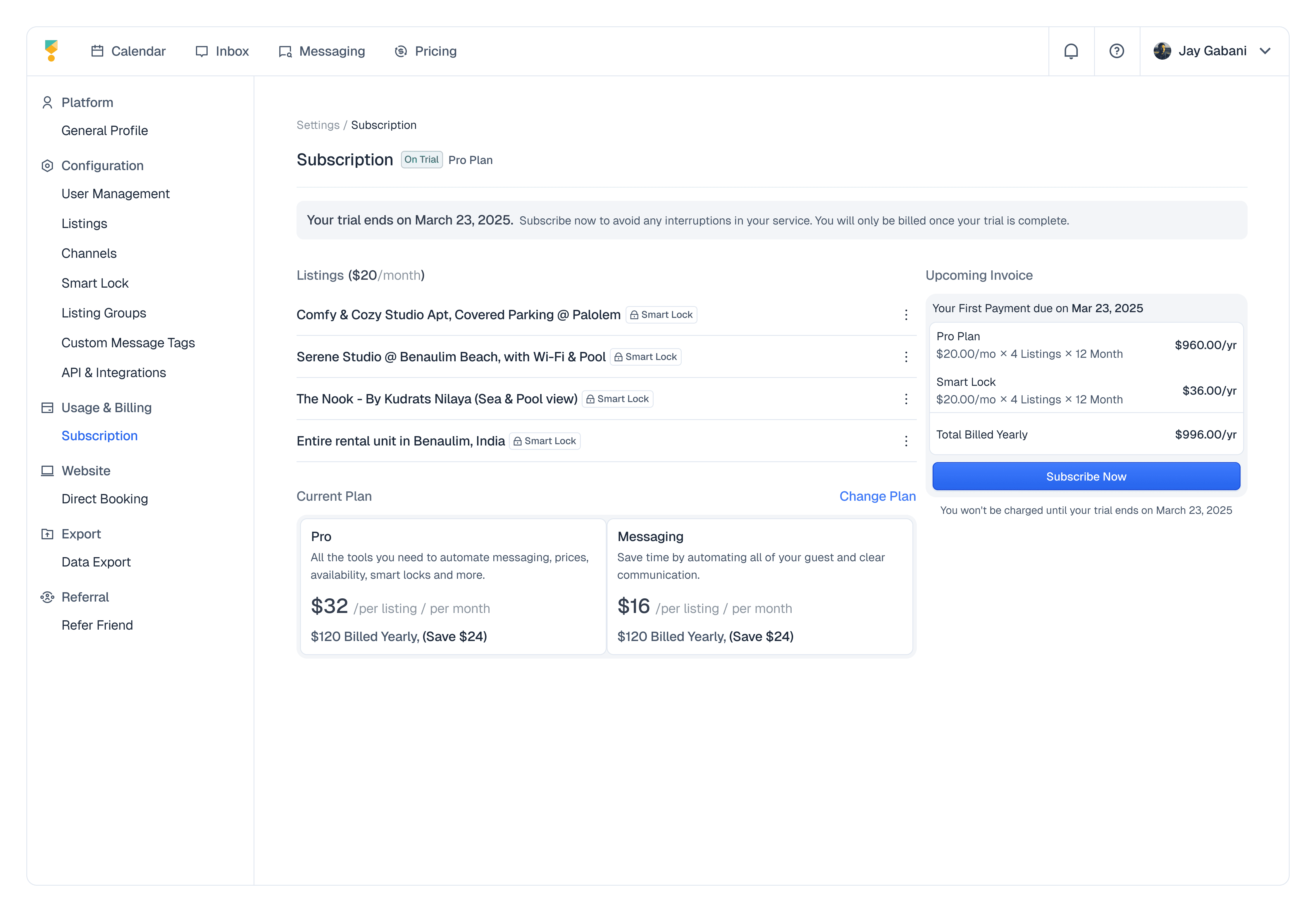Click the Calendar icon in top navigation
The image size is (1316, 912).
(x=97, y=51)
